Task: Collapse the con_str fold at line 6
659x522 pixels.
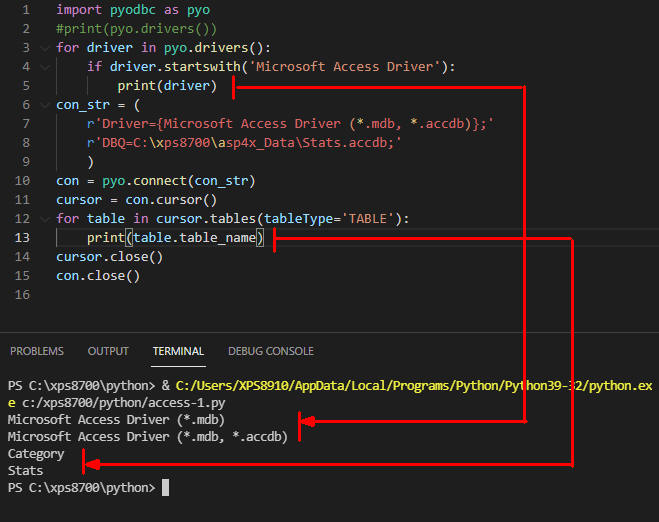Action: [45, 105]
